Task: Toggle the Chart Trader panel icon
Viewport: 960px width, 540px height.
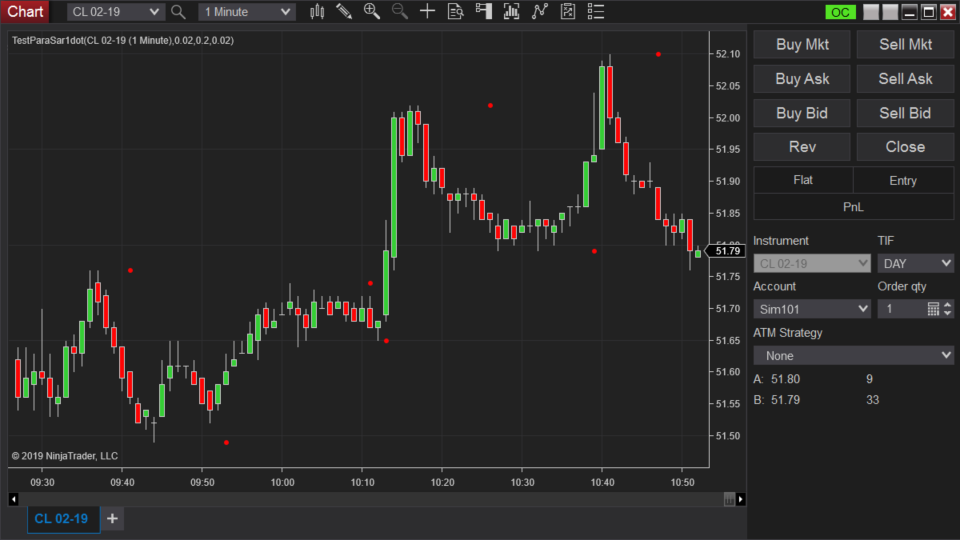Action: [484, 12]
